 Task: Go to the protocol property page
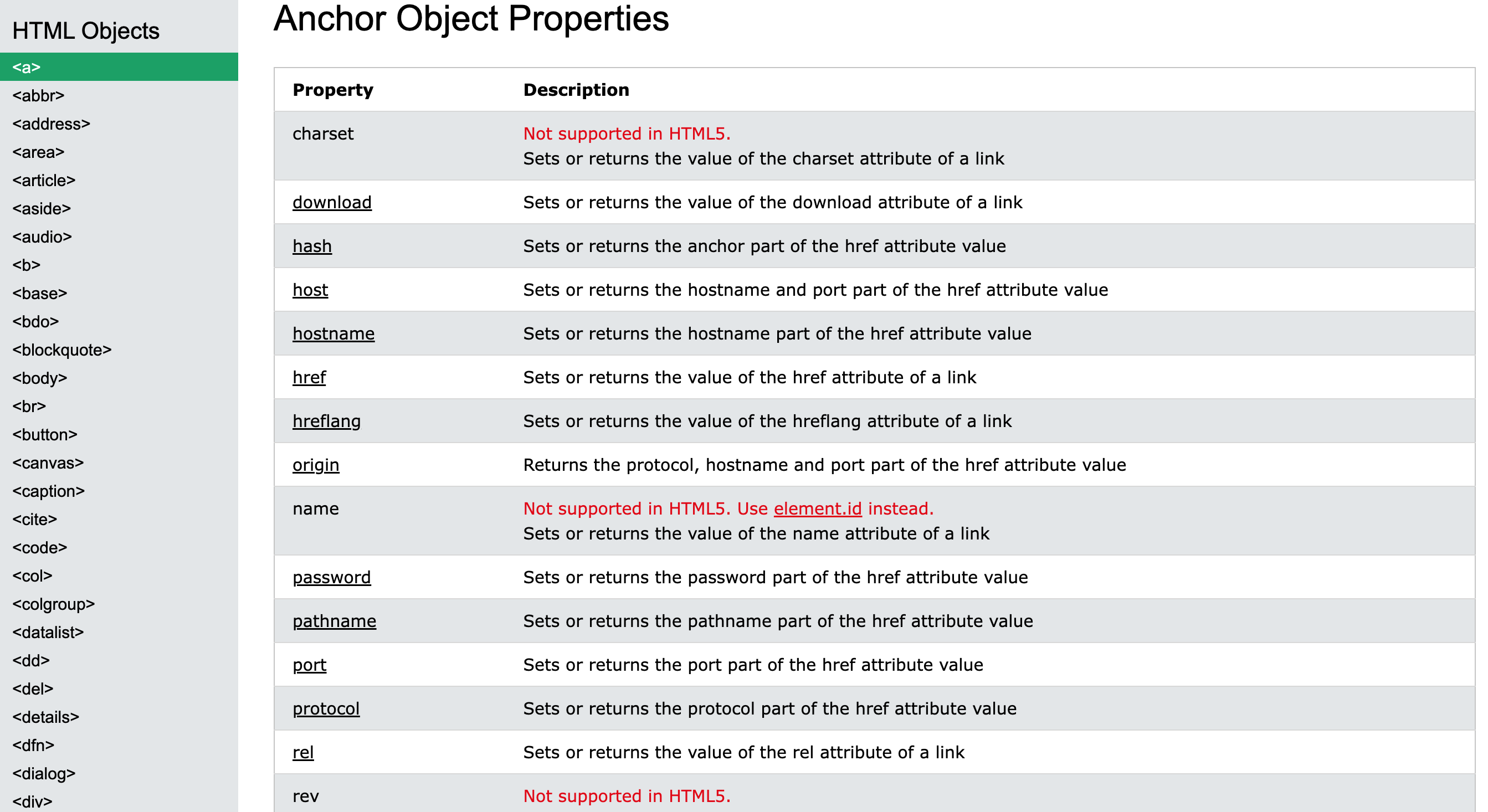click(326, 708)
